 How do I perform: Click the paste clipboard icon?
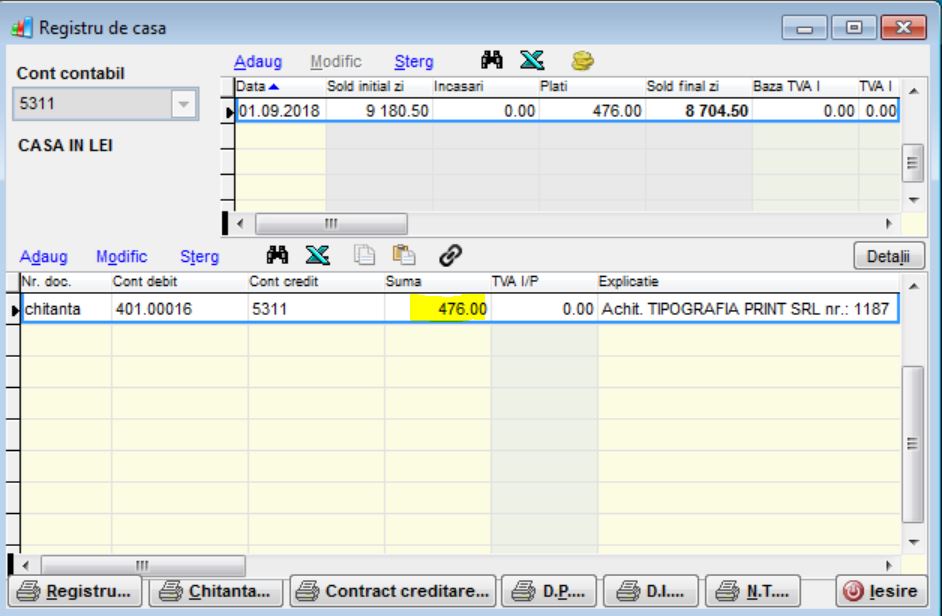click(x=404, y=255)
